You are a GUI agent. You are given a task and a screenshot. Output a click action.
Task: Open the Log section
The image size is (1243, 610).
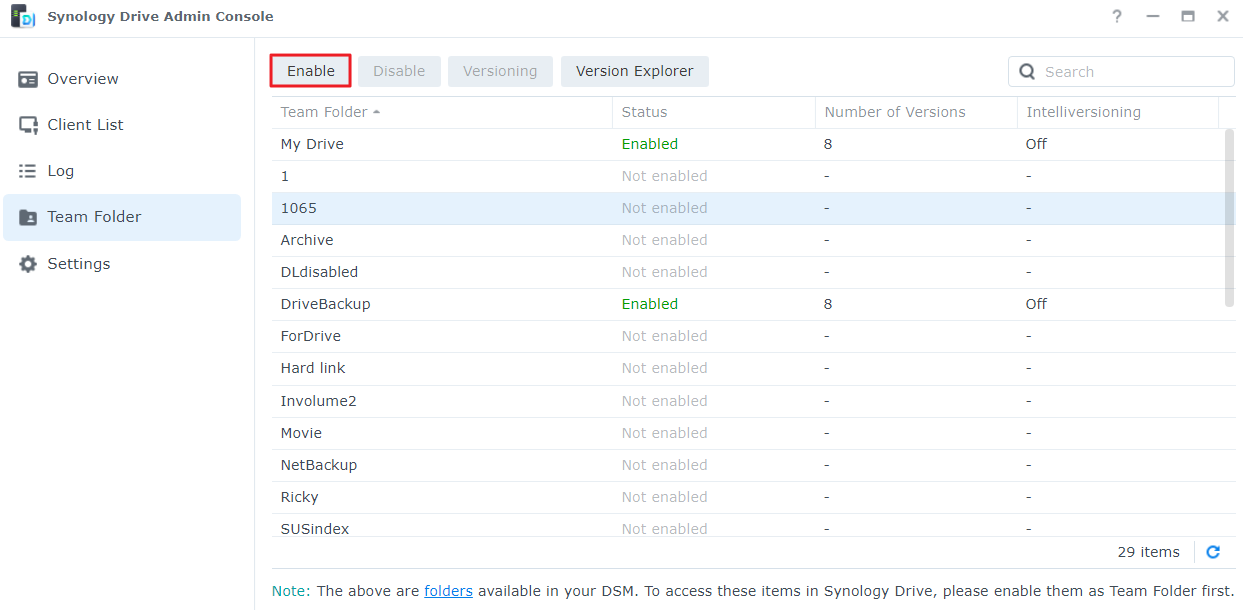122,171
